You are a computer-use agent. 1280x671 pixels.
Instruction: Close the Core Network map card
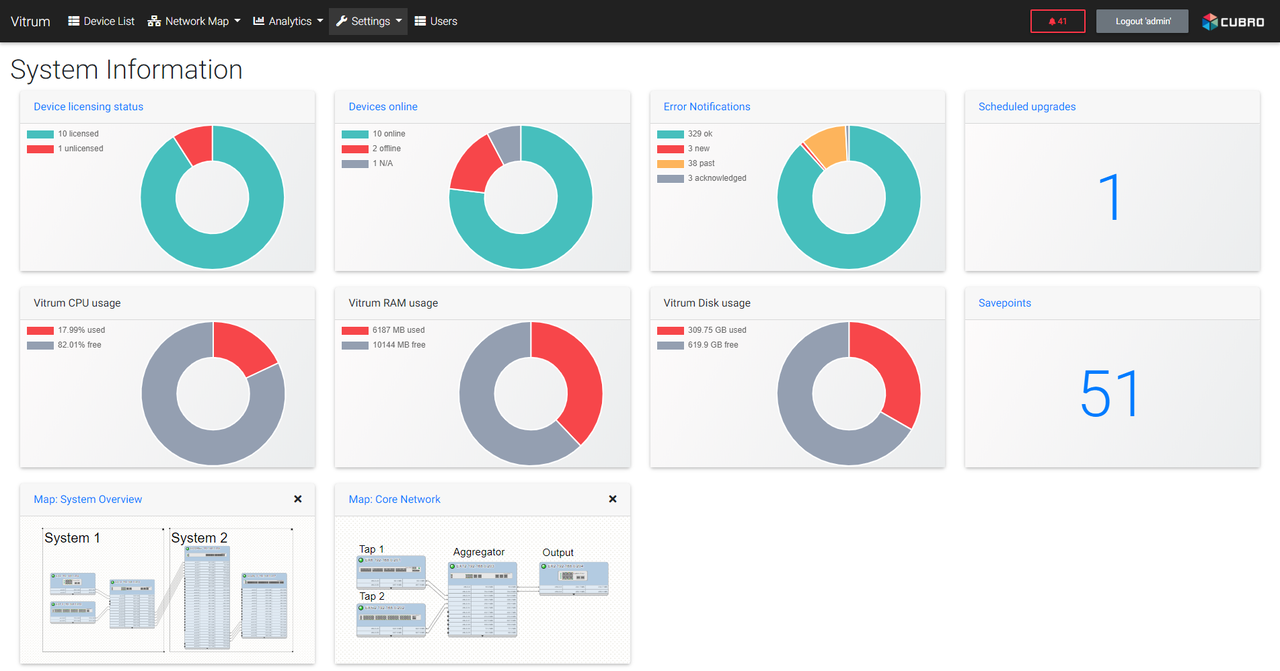pos(613,499)
